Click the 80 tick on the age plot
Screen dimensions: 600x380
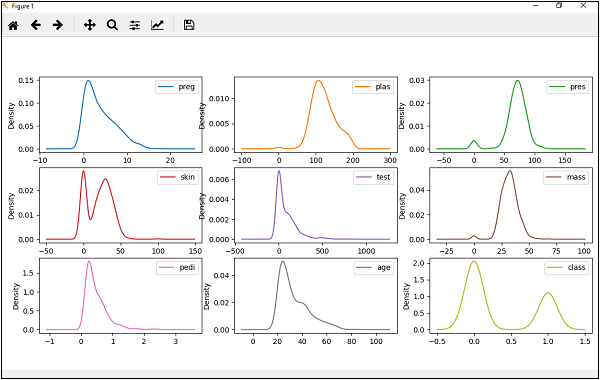(351, 341)
